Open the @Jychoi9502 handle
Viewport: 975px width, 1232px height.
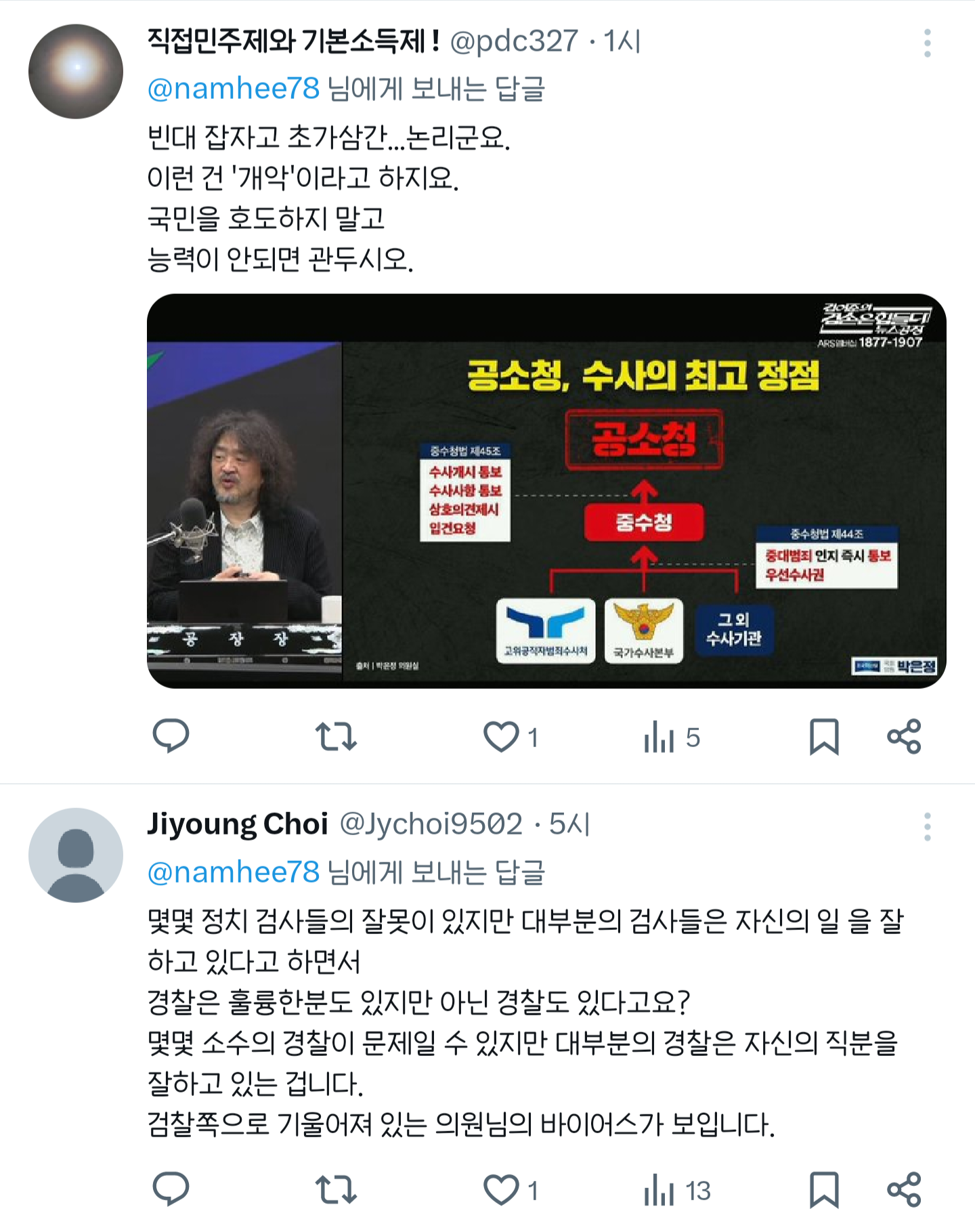(x=431, y=824)
